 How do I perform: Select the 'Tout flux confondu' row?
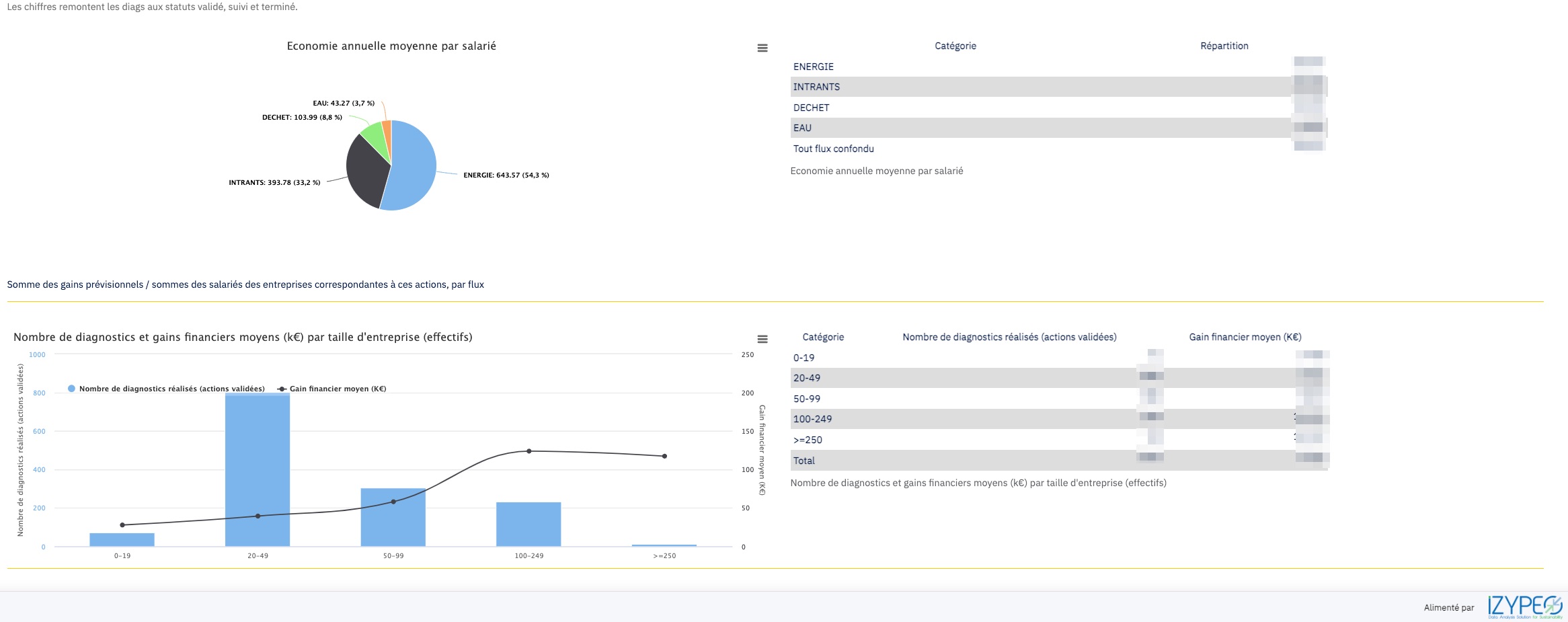click(x=1058, y=149)
